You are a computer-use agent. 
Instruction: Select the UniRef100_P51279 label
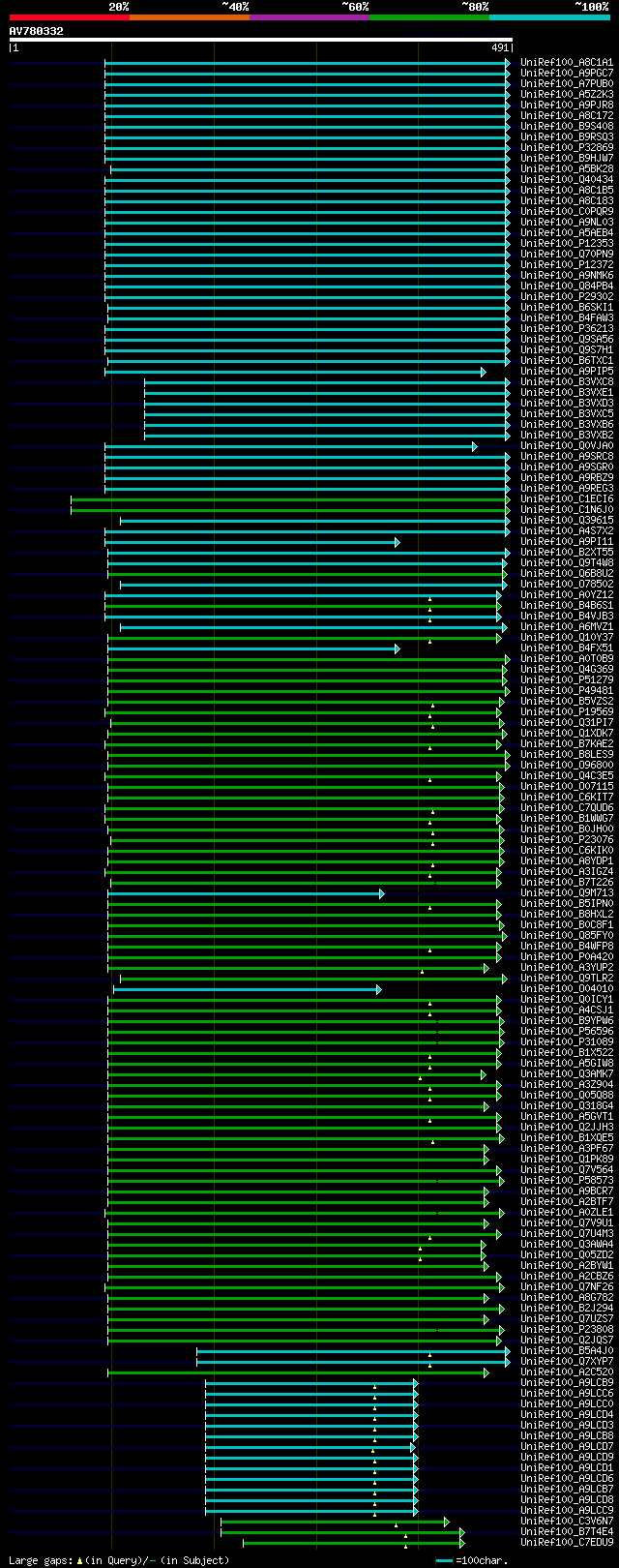(567, 680)
